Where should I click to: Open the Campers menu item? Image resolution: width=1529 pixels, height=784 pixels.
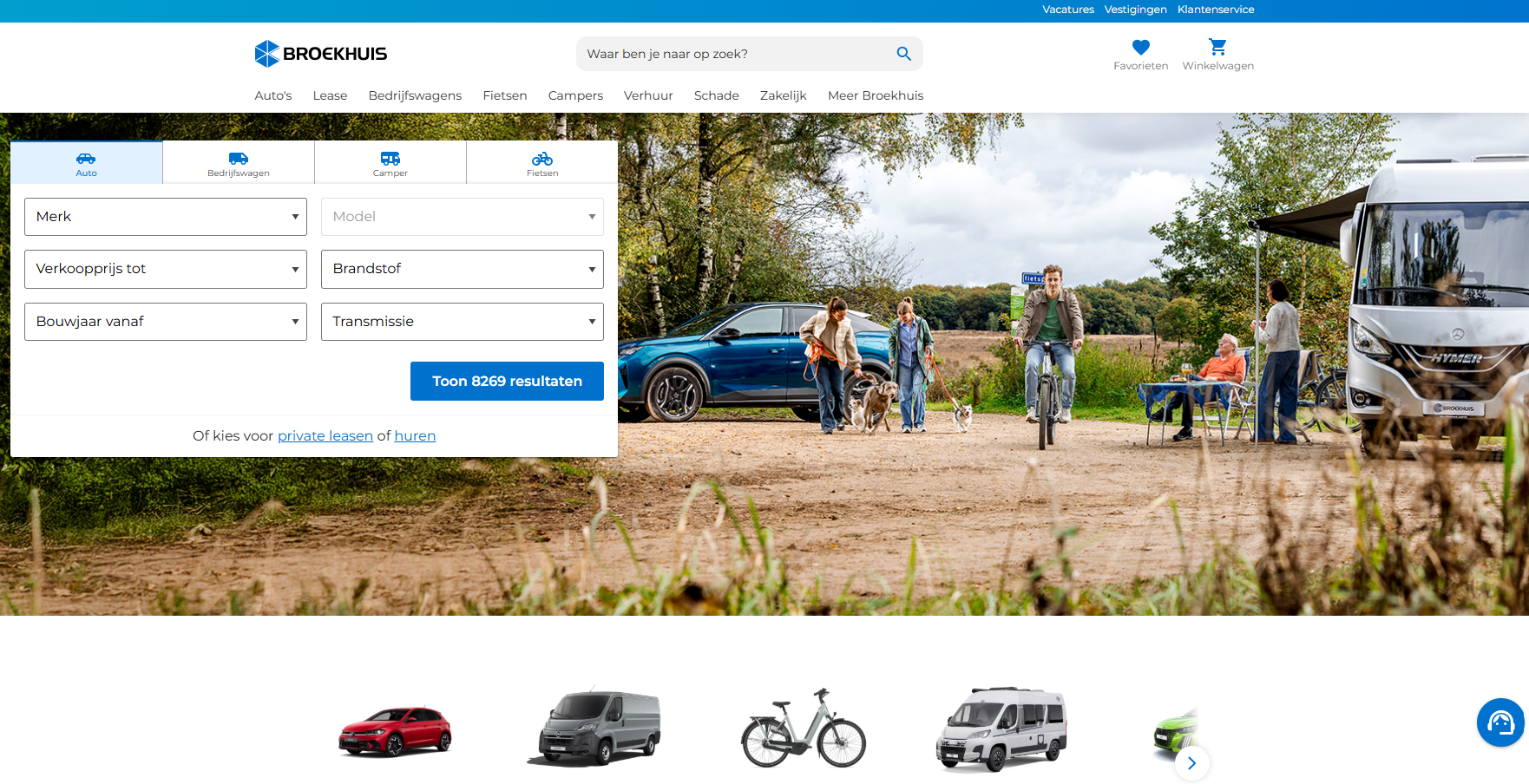pos(575,95)
